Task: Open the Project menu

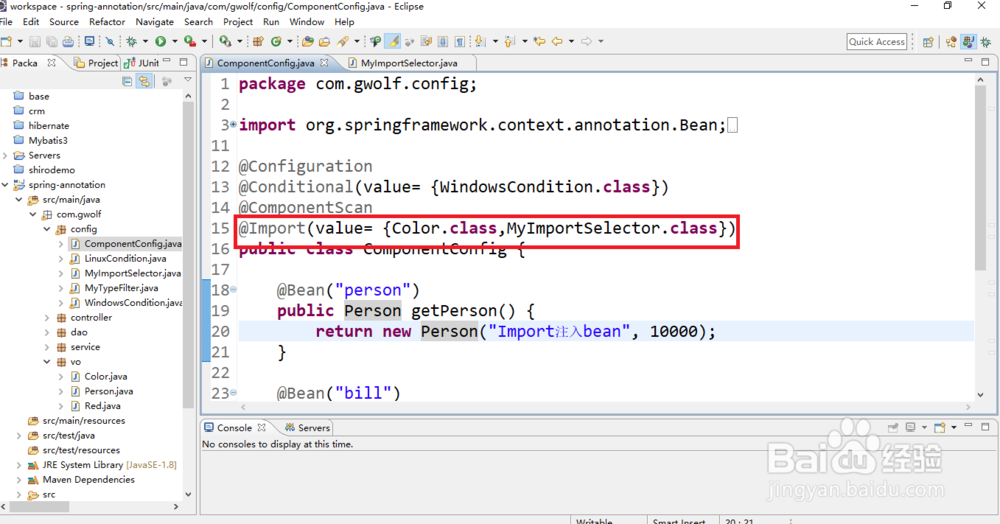Action: [x=238, y=22]
